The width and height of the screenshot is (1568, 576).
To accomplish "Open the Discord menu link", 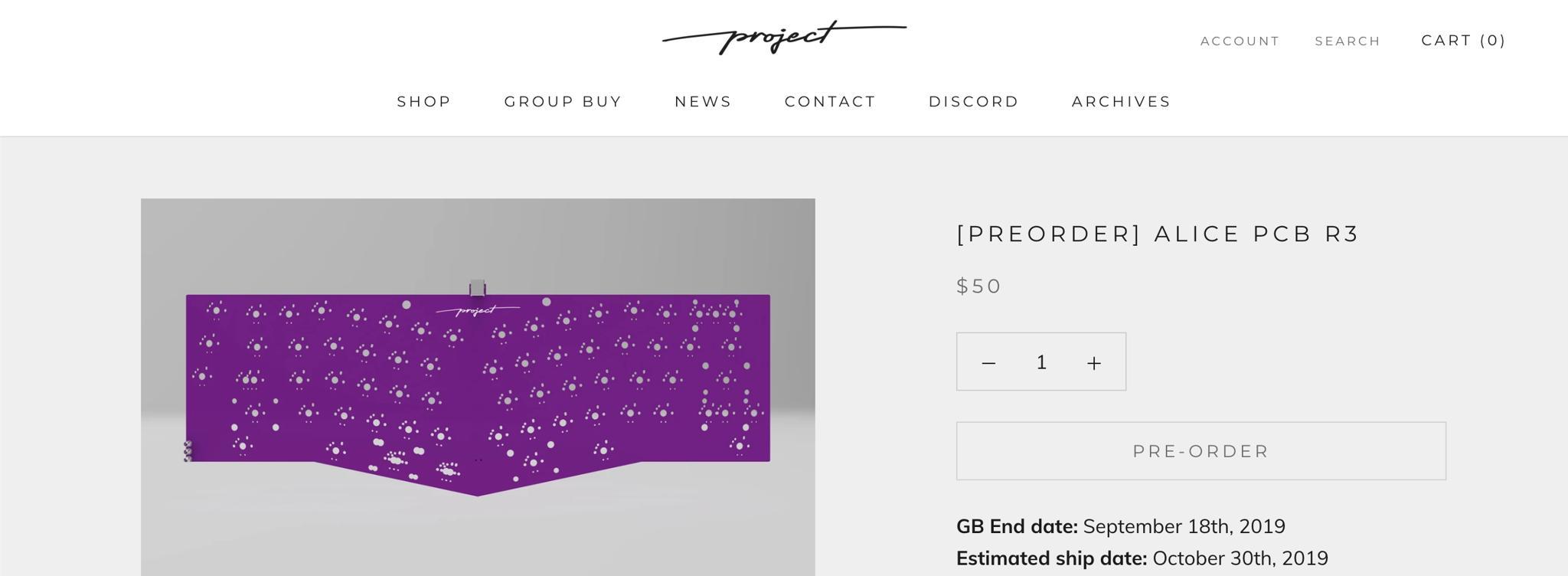I will (x=973, y=101).
